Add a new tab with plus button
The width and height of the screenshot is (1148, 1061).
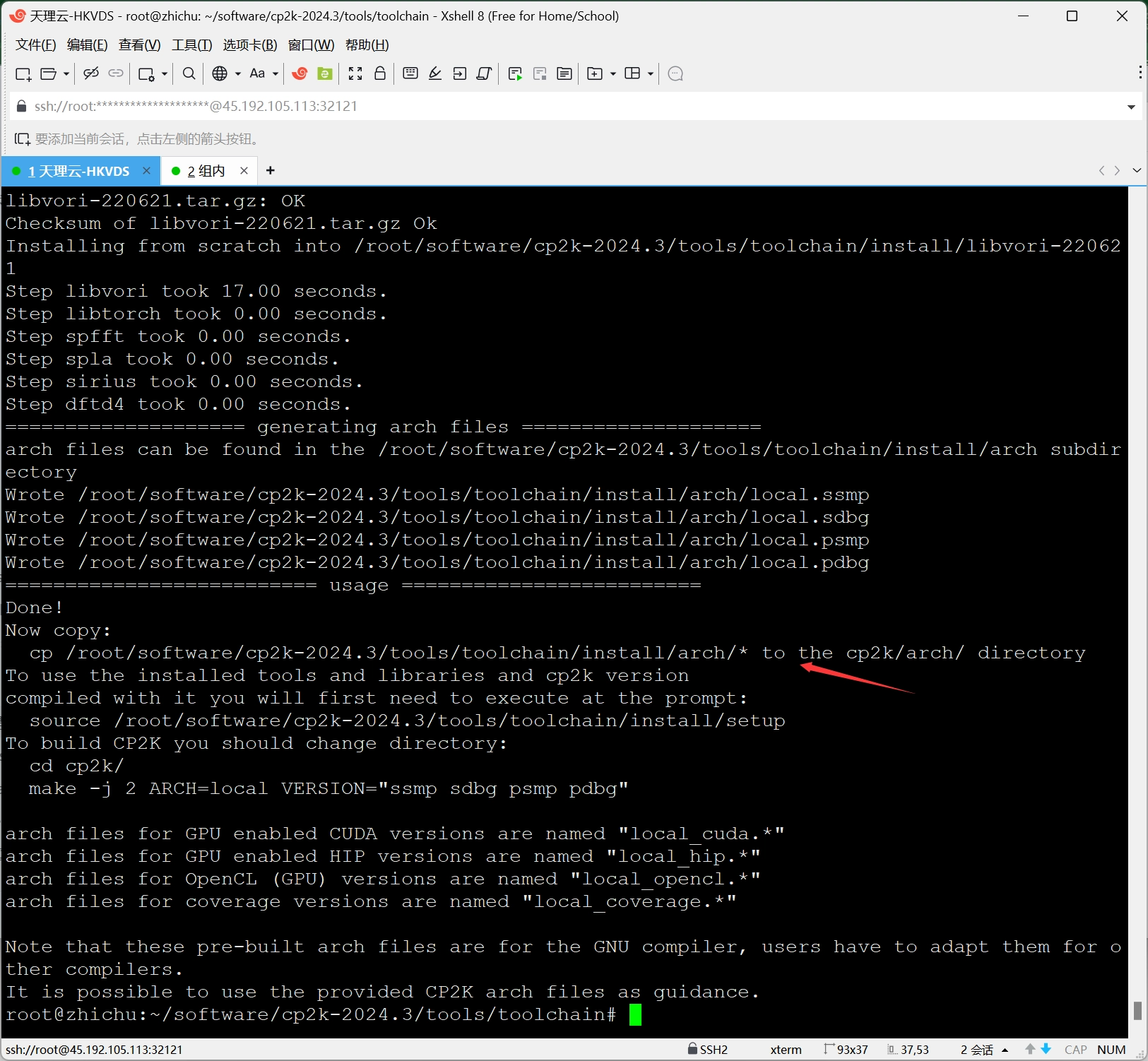click(271, 170)
